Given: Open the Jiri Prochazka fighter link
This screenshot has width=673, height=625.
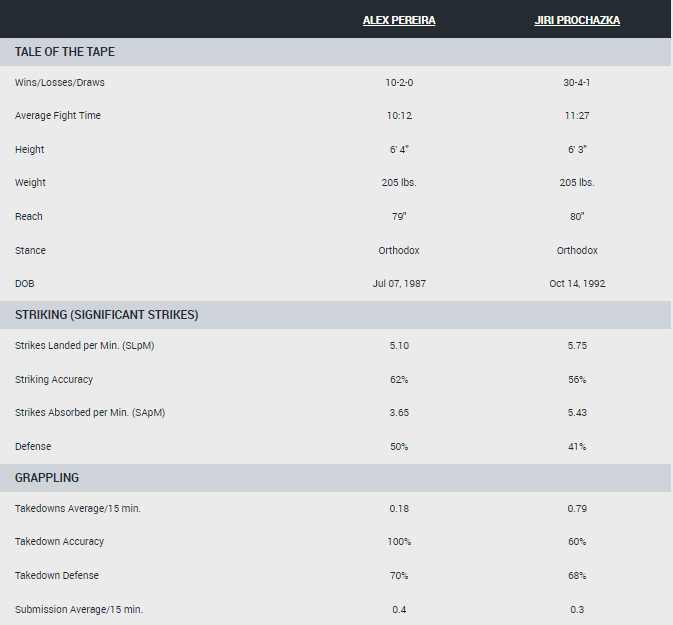Looking at the screenshot, I should (575, 20).
